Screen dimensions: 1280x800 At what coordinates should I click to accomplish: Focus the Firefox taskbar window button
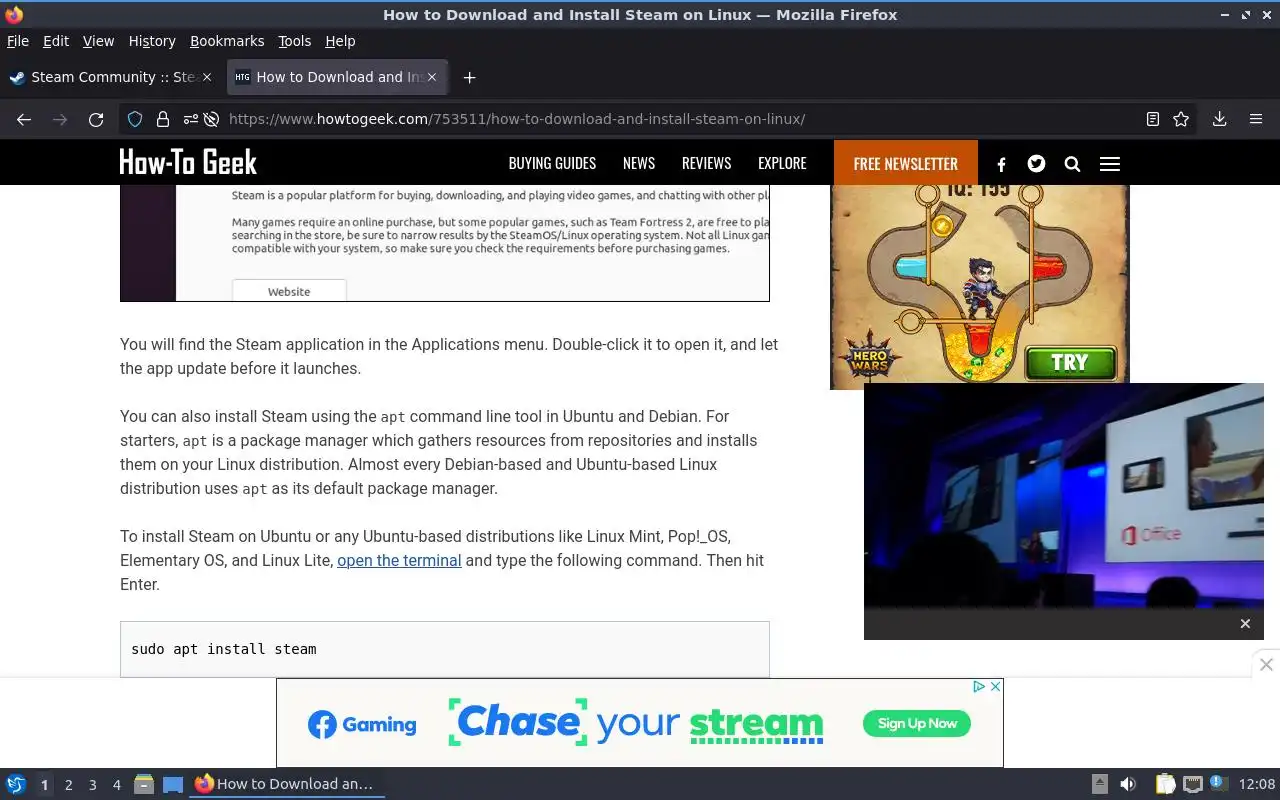pyautogui.click(x=287, y=784)
